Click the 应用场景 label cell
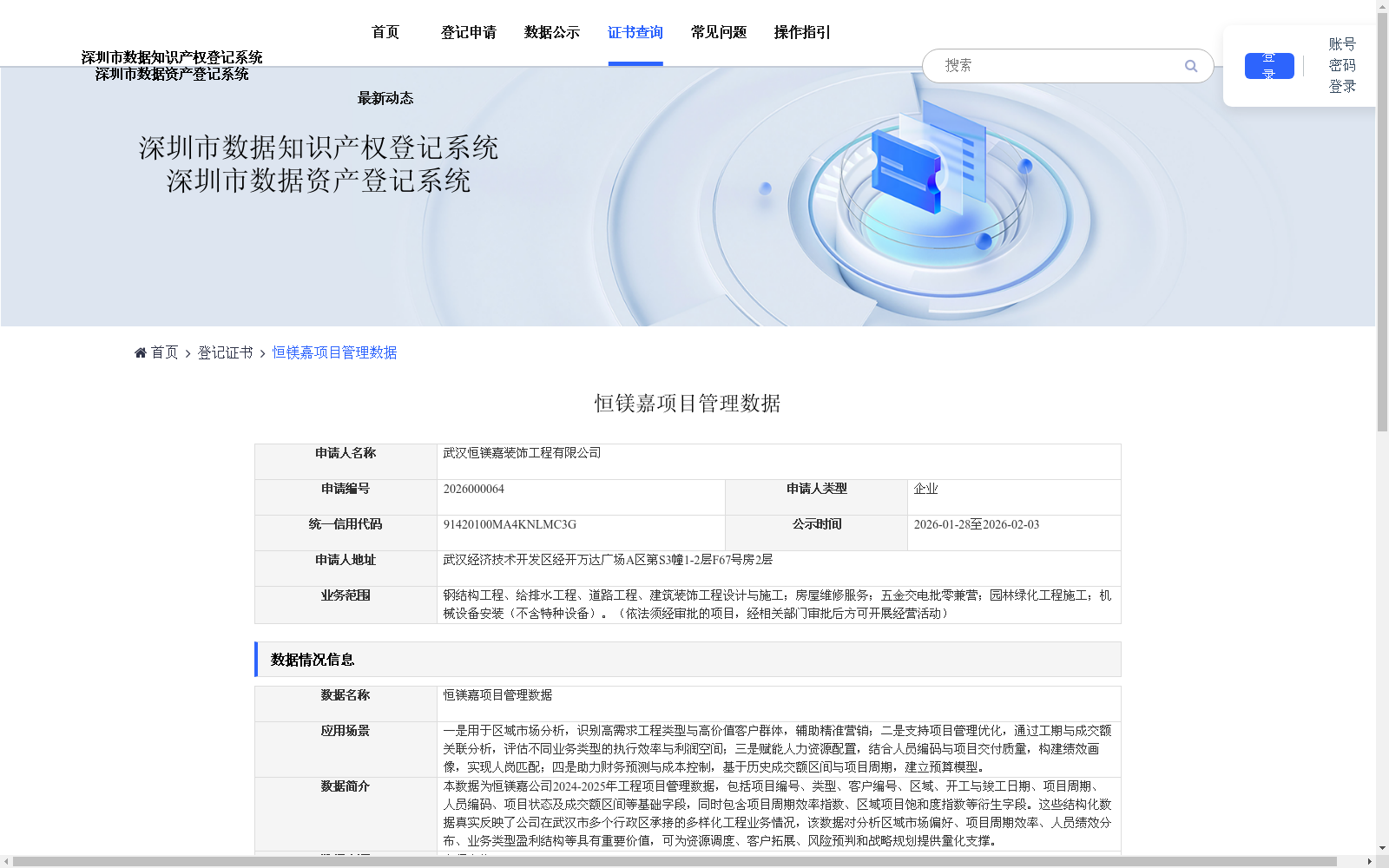The width and height of the screenshot is (1389, 868). [x=346, y=749]
